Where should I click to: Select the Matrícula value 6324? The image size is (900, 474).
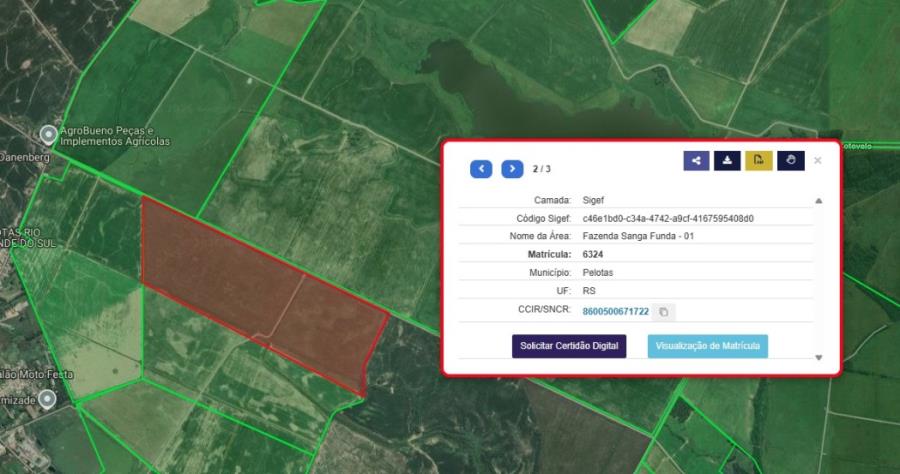pos(592,254)
